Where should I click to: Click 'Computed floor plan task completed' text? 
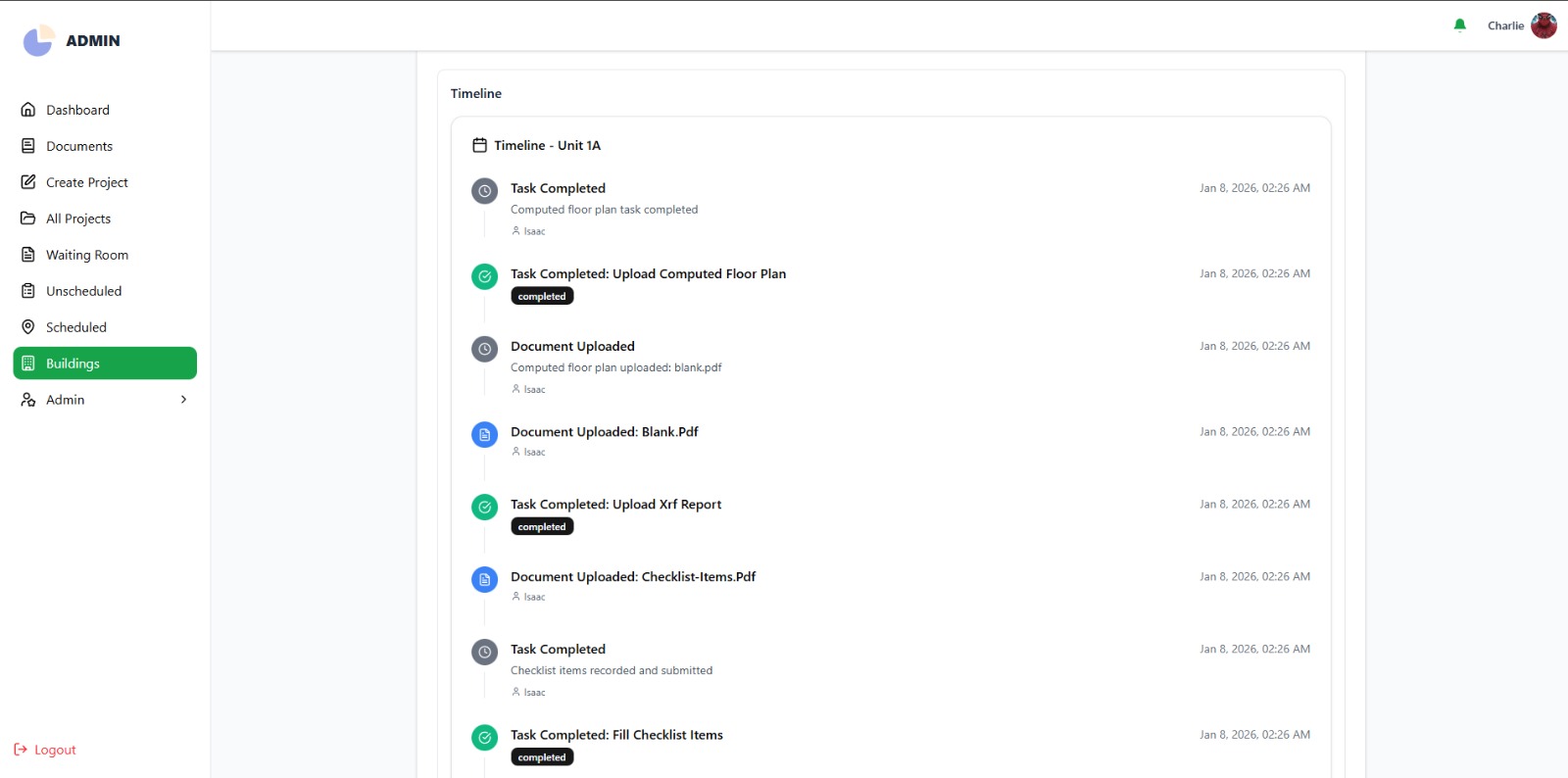tap(604, 210)
